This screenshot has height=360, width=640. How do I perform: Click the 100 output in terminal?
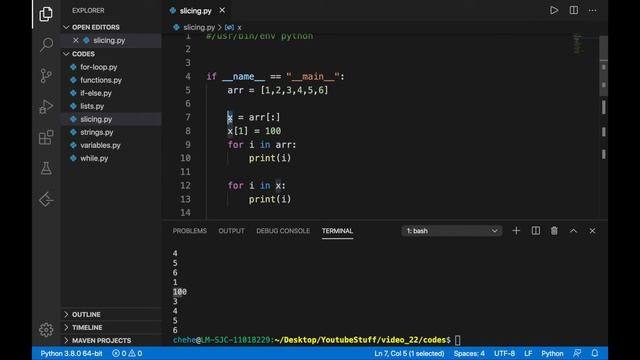pos(180,292)
